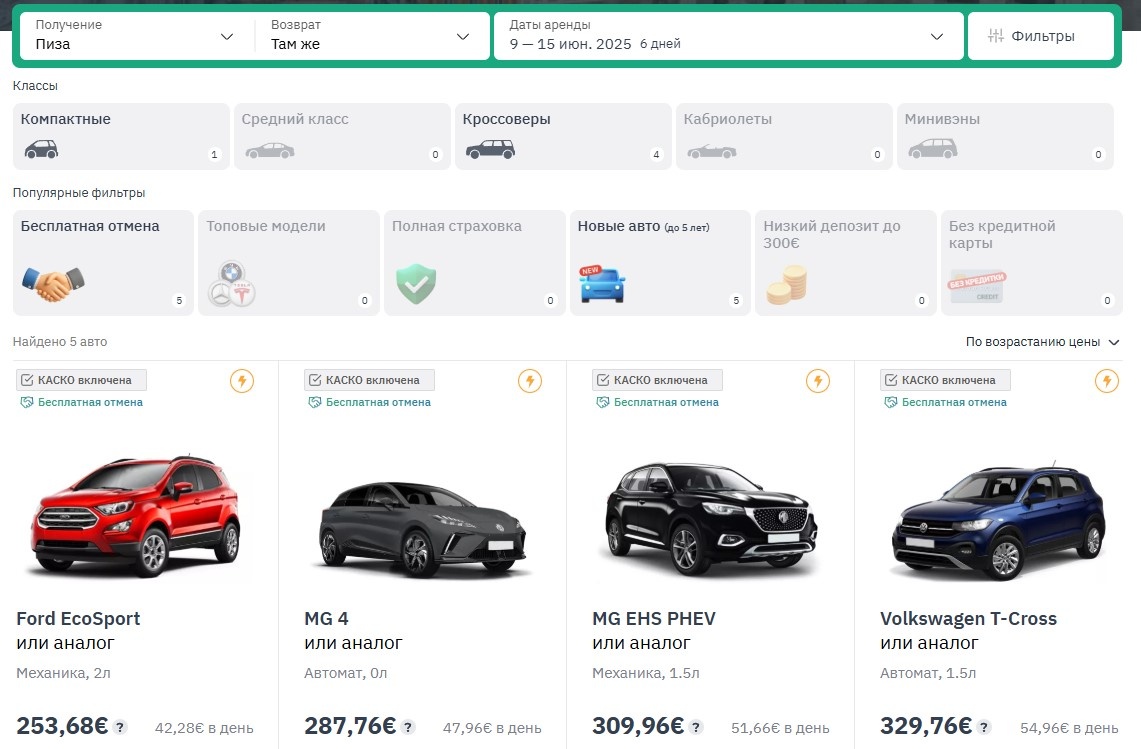
Task: Change sorting via По возрастанию цены control
Action: pyautogui.click(x=1040, y=342)
